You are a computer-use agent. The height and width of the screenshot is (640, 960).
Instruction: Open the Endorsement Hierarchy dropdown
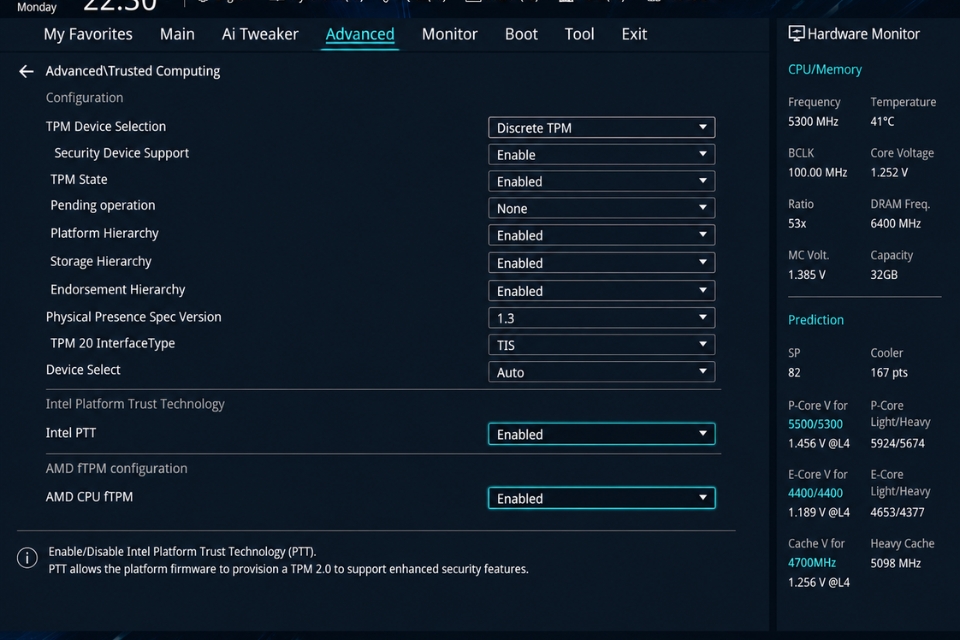click(601, 291)
